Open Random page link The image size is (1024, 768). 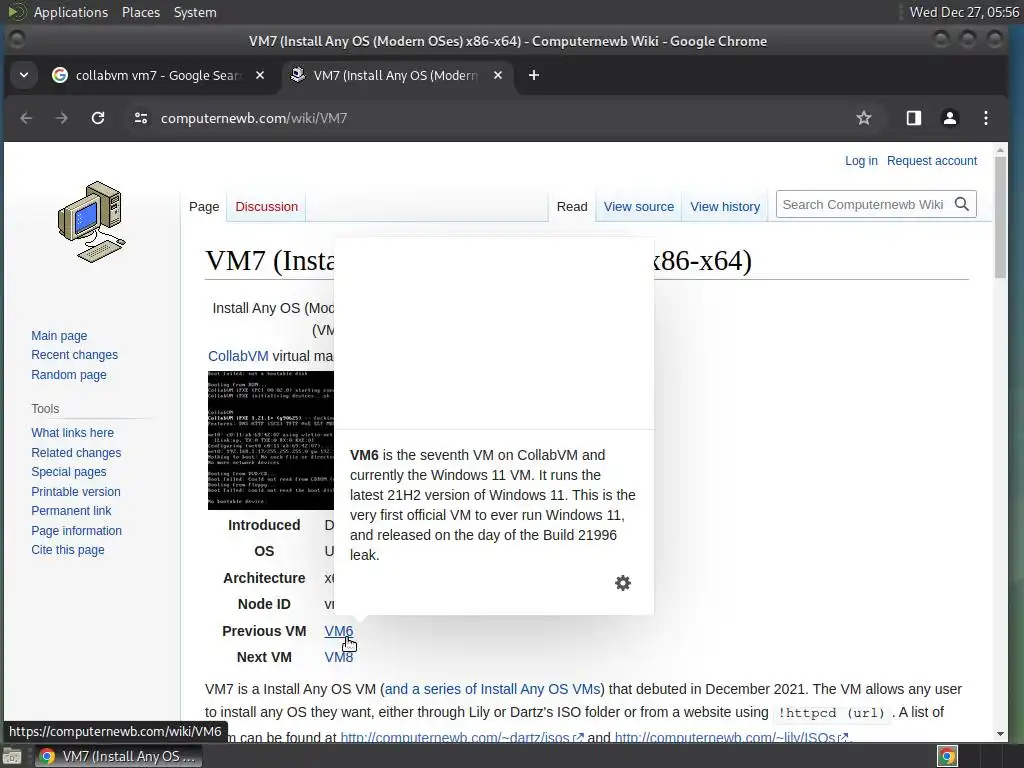pyautogui.click(x=69, y=375)
